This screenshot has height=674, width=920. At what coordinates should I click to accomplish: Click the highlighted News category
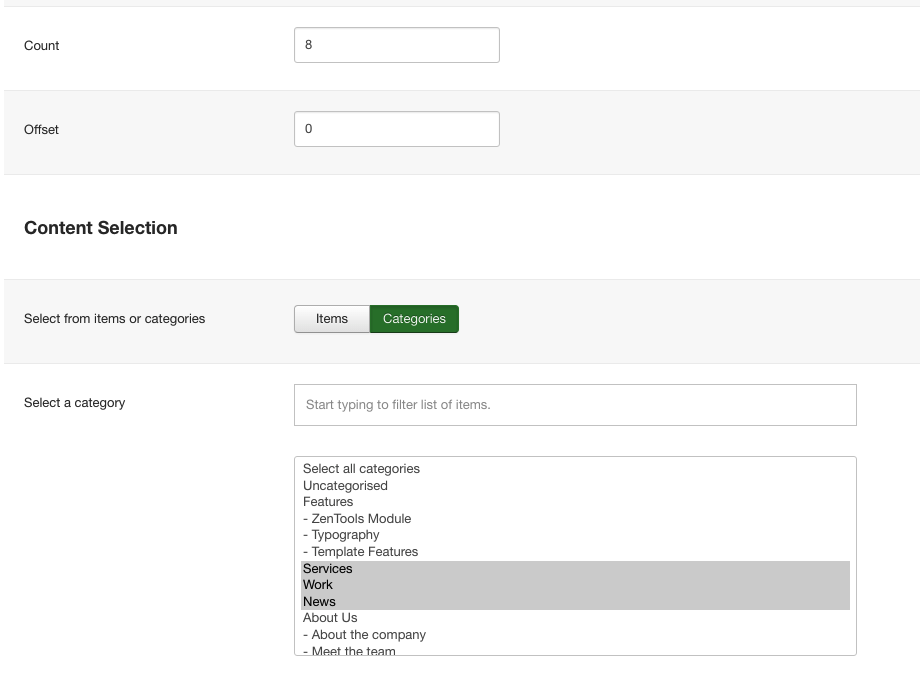click(575, 602)
